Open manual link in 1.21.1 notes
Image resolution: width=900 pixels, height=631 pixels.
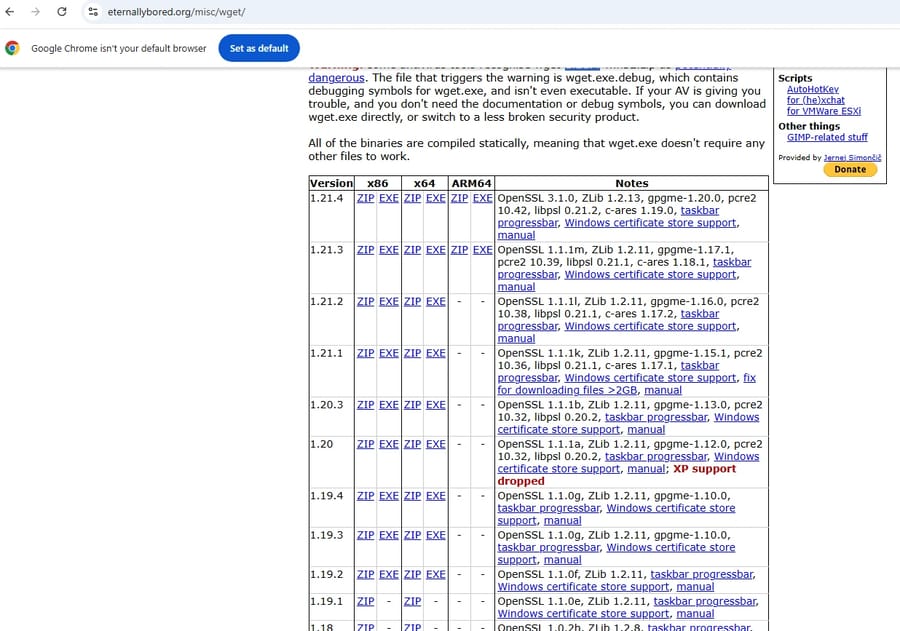(663, 390)
